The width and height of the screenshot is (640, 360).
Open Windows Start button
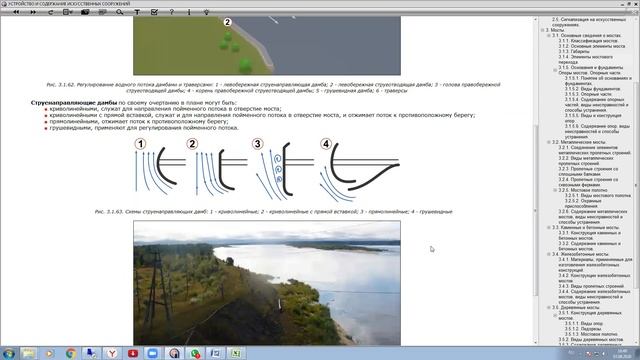tap(9, 353)
